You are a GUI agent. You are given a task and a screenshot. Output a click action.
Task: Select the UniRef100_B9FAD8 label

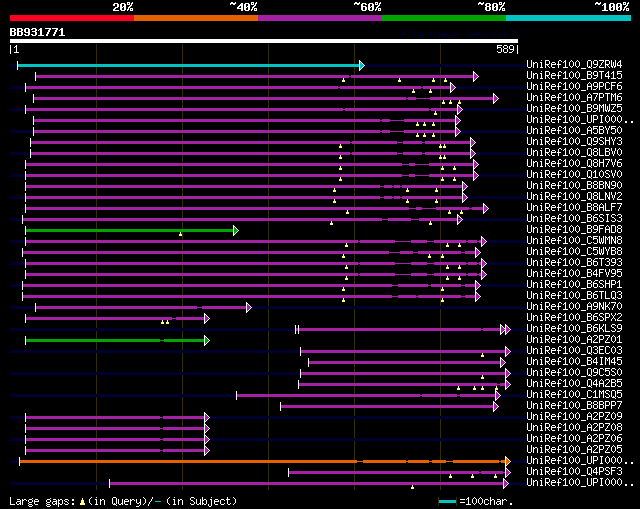574,229
